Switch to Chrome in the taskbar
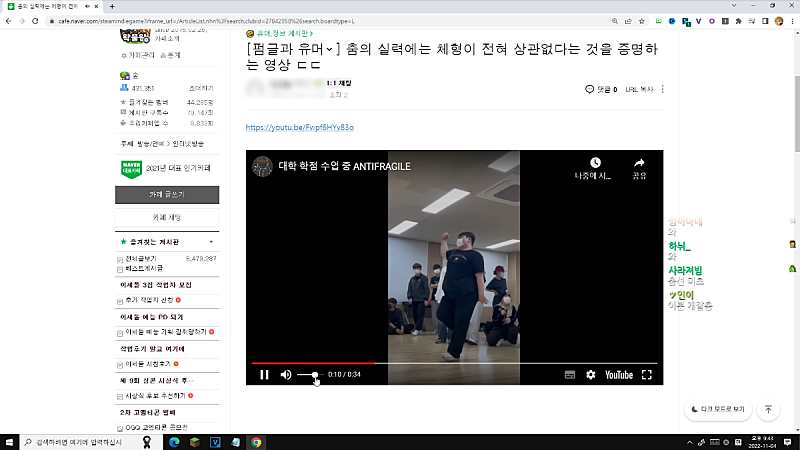 (256, 442)
